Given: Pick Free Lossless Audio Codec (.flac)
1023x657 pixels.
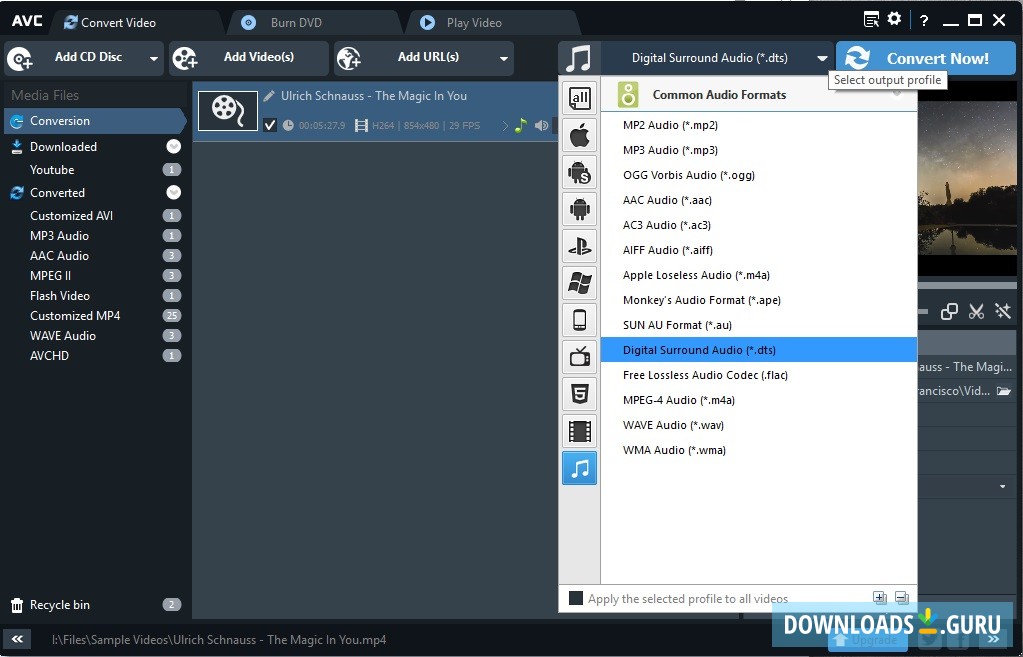Looking at the screenshot, I should (x=758, y=375).
